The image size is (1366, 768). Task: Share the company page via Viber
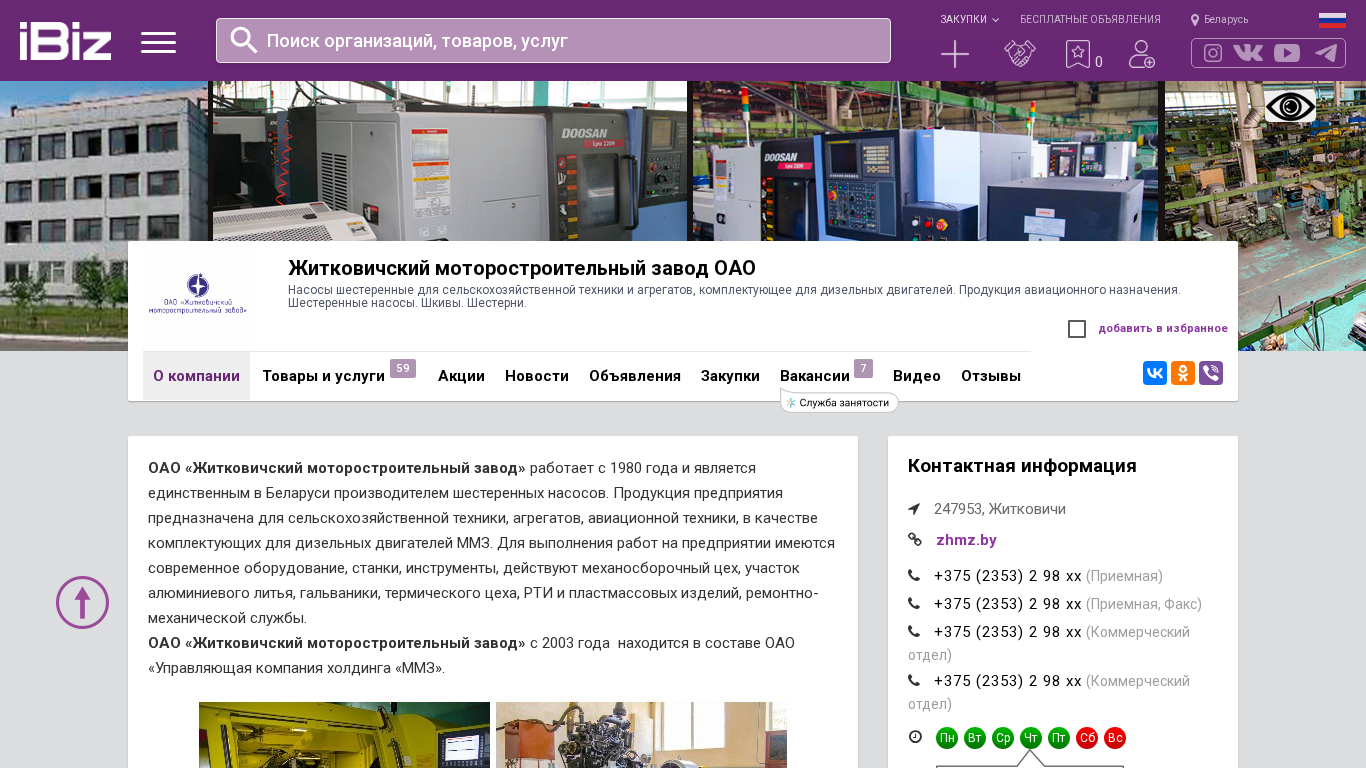pos(1211,373)
